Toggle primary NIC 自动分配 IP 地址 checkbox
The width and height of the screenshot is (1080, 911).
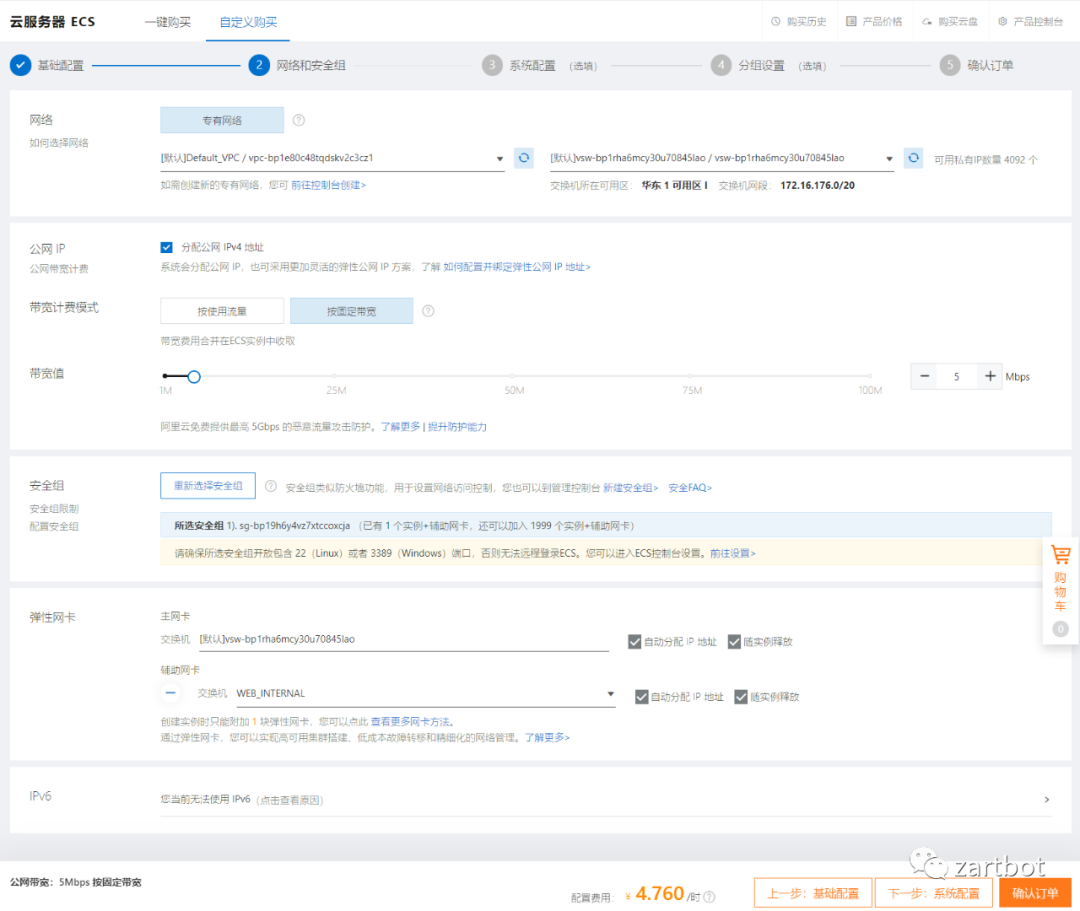coord(634,642)
